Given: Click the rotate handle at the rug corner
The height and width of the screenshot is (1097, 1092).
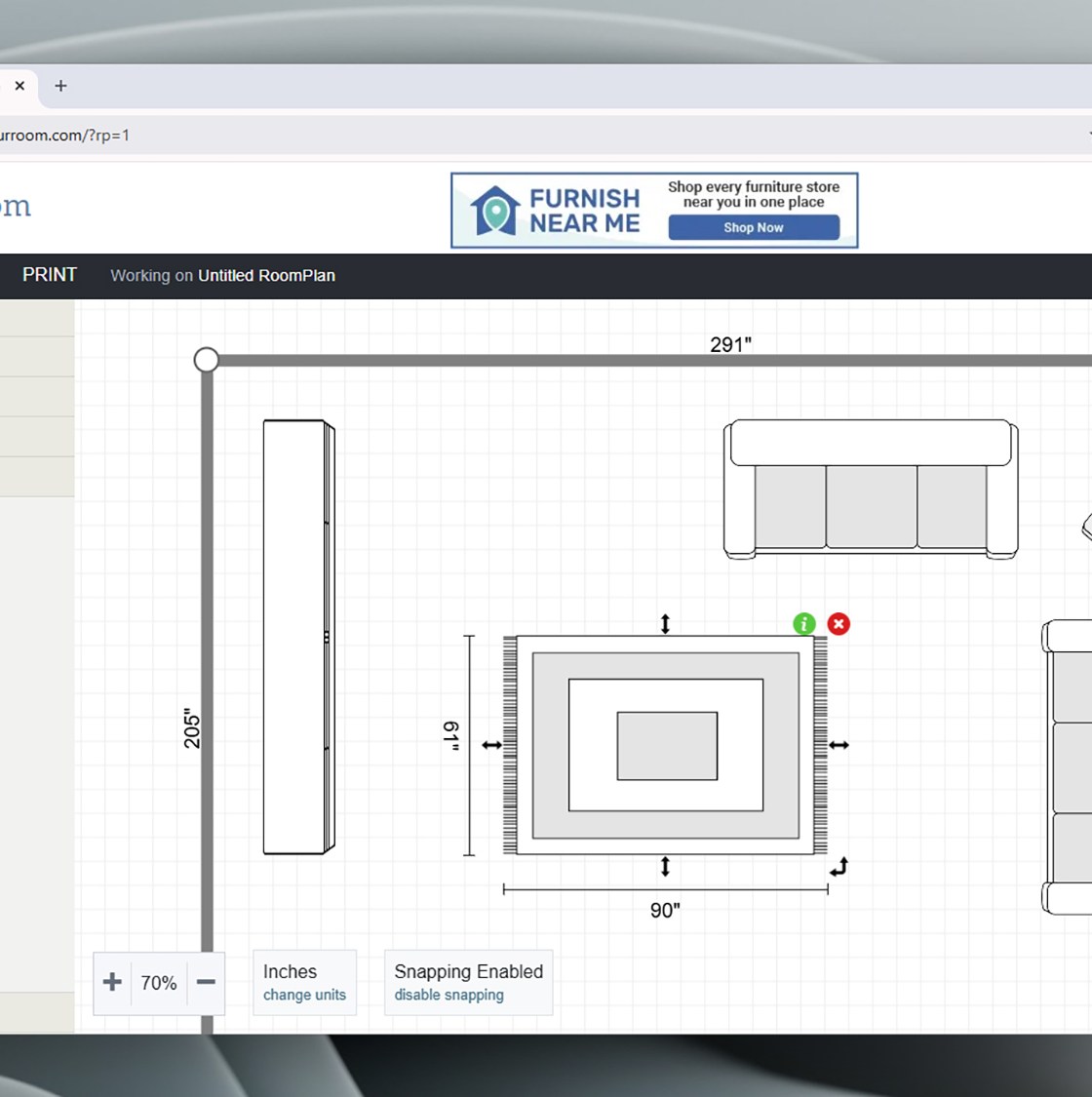Looking at the screenshot, I should click(838, 866).
